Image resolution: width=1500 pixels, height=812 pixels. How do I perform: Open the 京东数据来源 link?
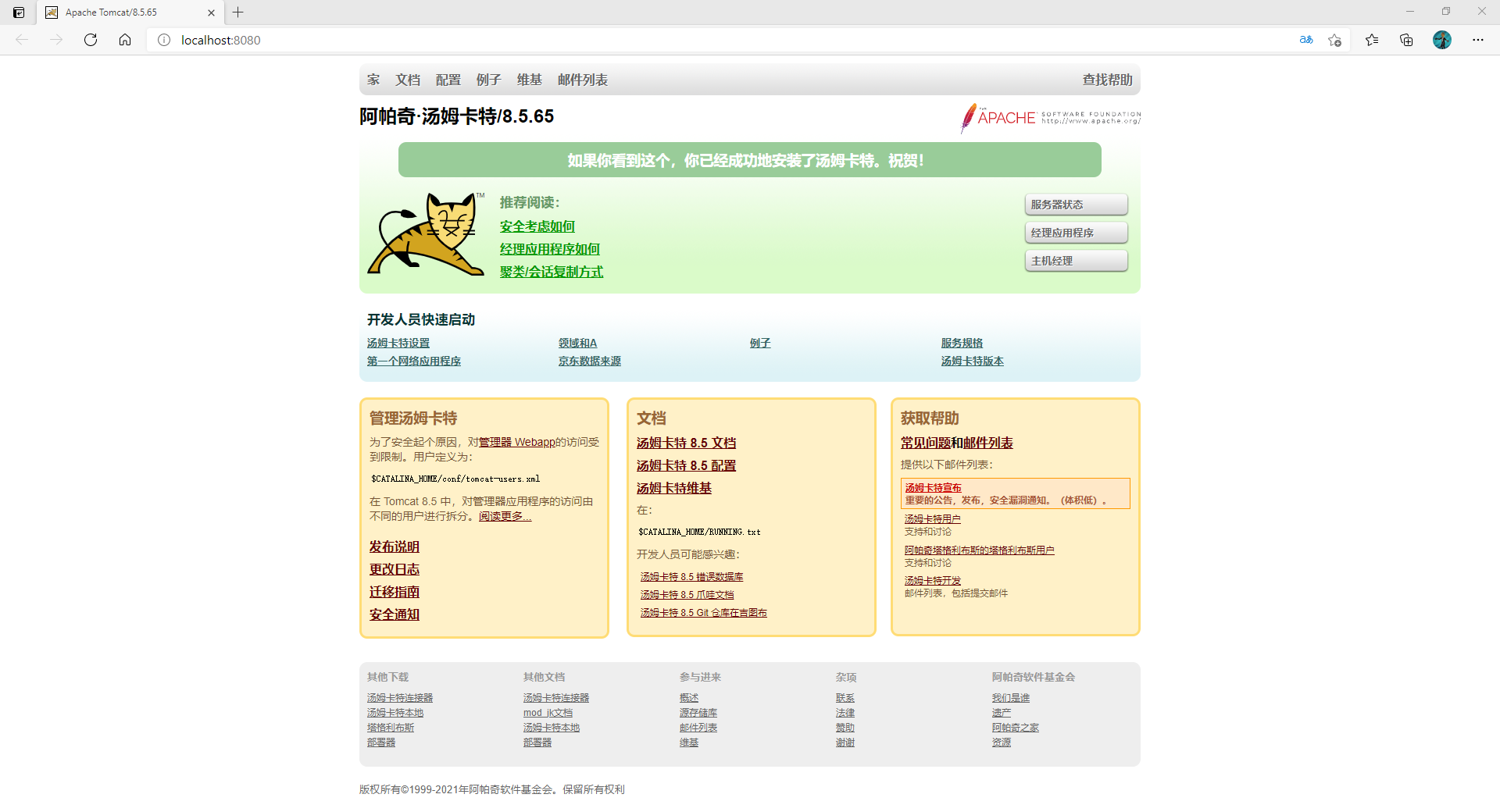[590, 361]
